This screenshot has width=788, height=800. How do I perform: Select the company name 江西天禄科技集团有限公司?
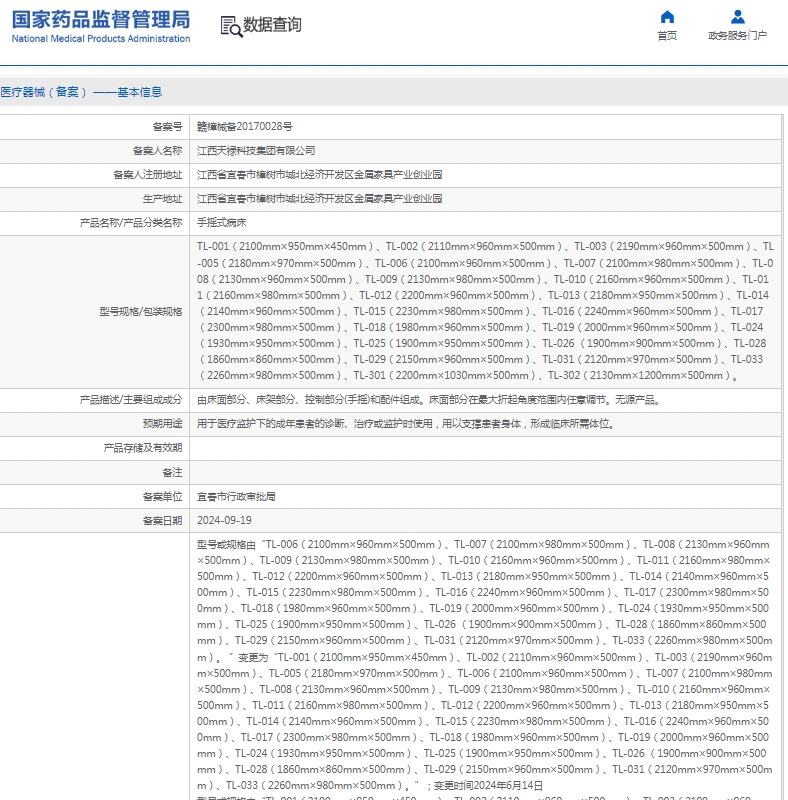[256, 151]
